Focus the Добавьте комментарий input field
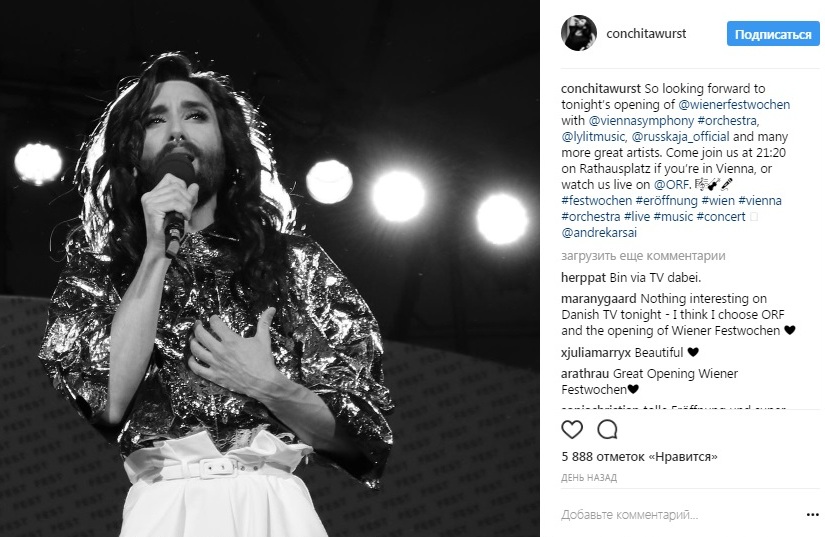This screenshot has height=537, width=825. click(x=679, y=514)
